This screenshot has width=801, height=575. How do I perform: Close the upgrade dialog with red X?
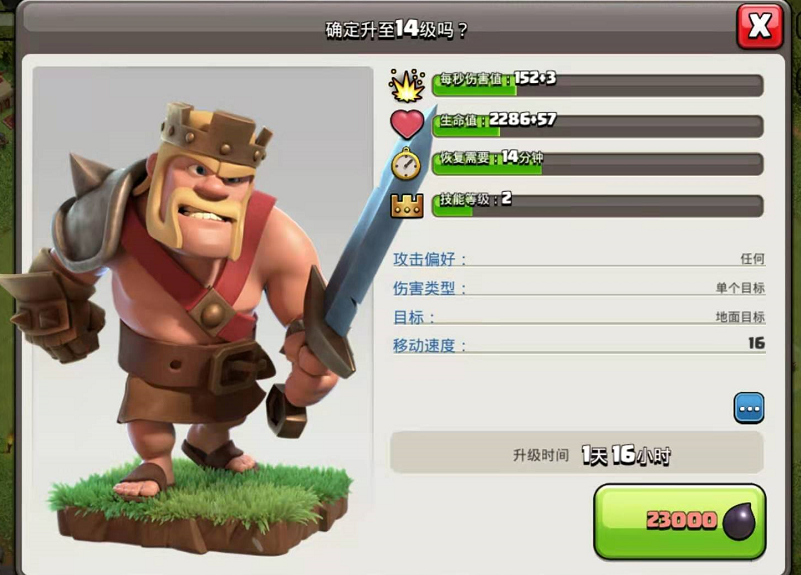coord(760,26)
